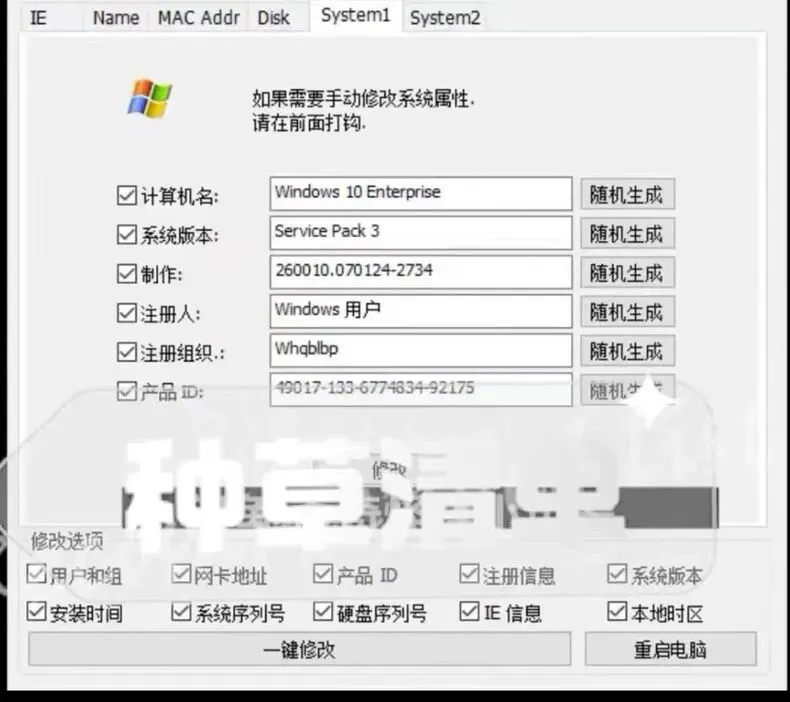Toggle the 系统版本 field checkbox
Image resolution: width=790 pixels, height=702 pixels.
[126, 234]
